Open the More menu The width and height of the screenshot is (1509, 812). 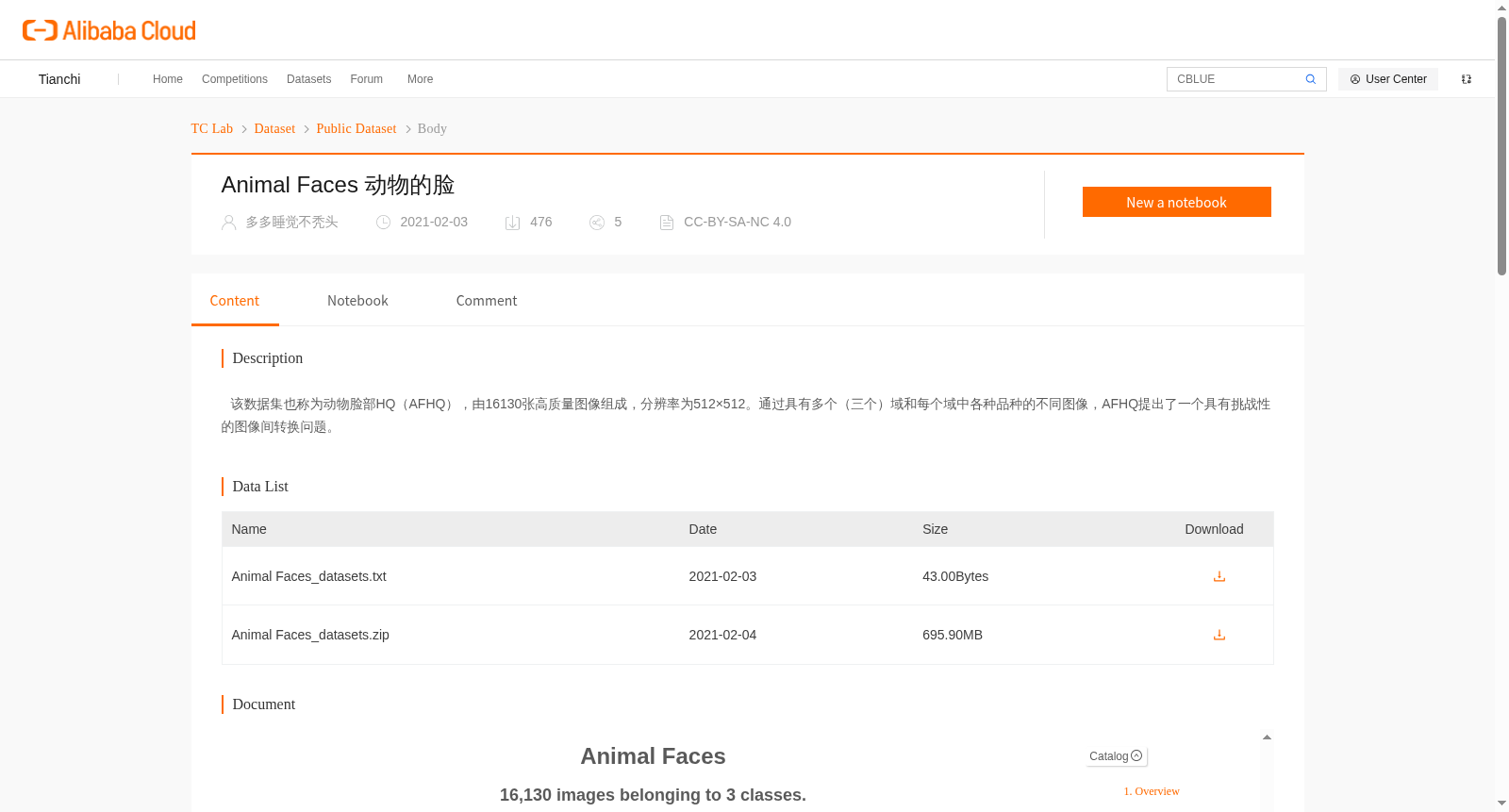[x=420, y=79]
